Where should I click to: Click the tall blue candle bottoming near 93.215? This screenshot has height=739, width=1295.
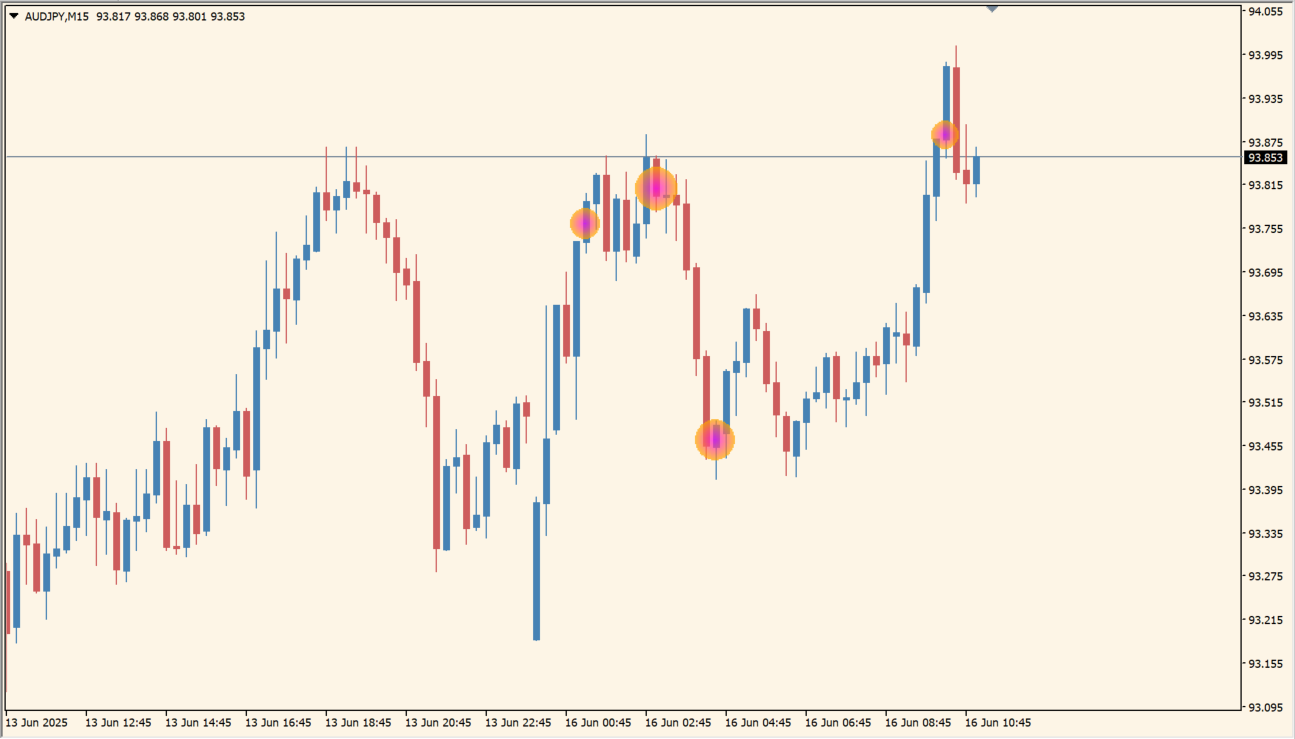tap(537, 570)
